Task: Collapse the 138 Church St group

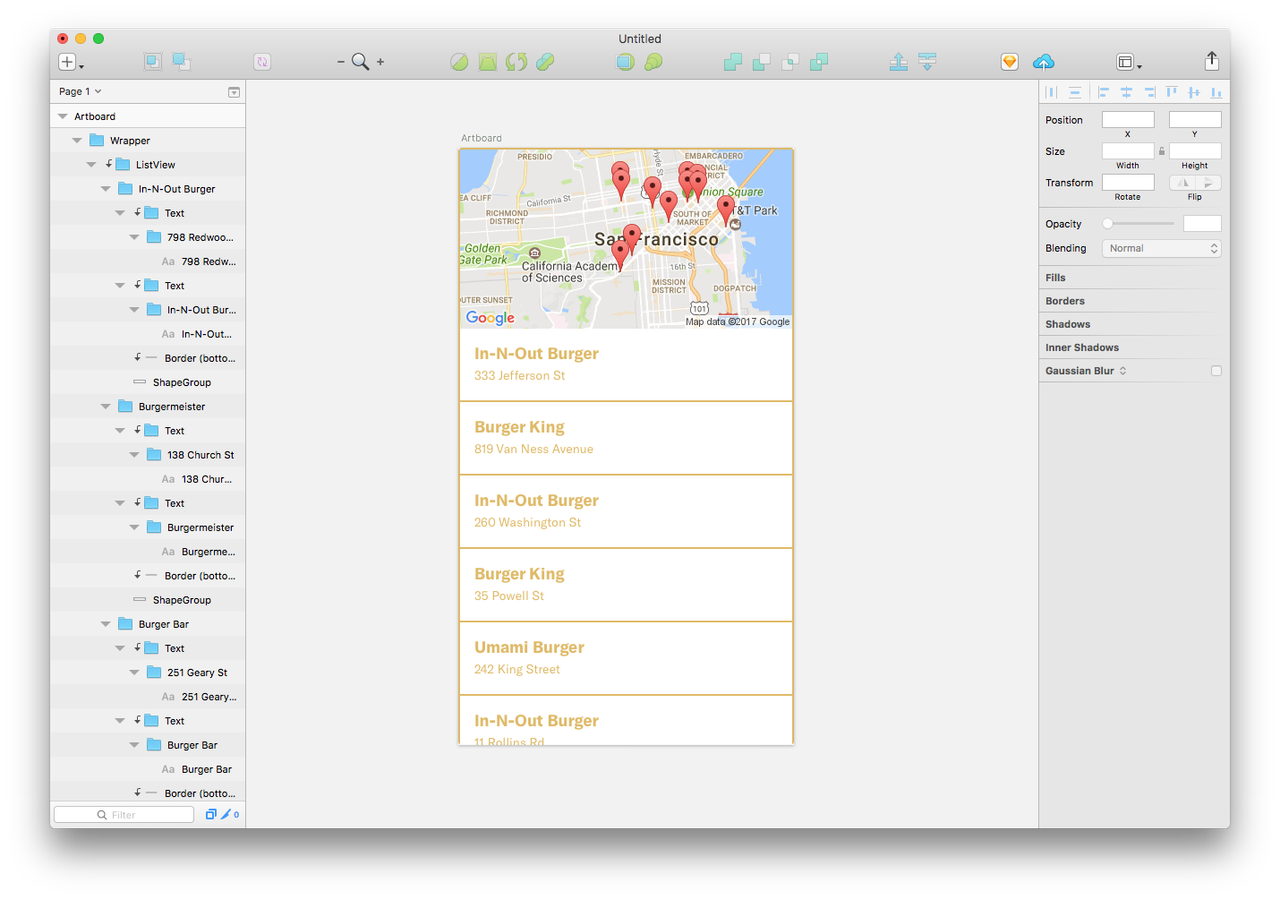Action: (134, 455)
